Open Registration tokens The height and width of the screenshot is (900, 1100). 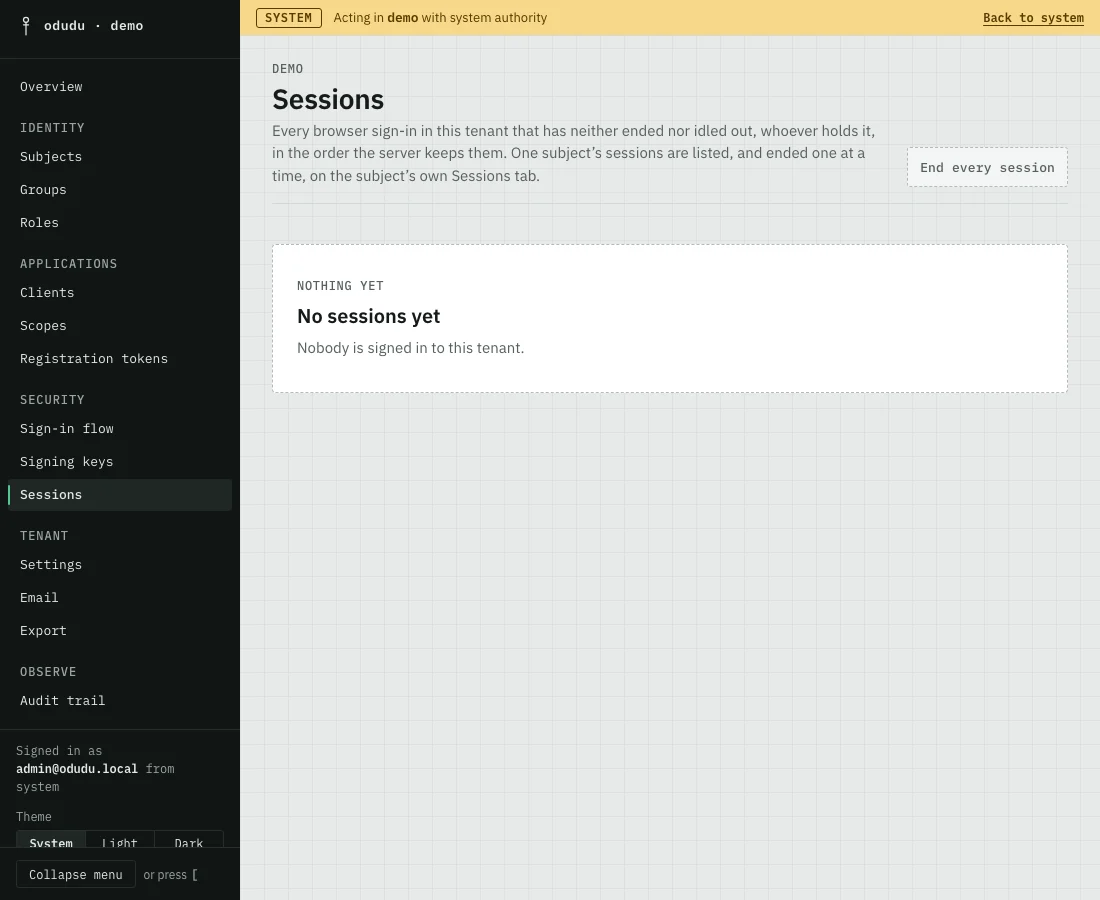[120, 359]
